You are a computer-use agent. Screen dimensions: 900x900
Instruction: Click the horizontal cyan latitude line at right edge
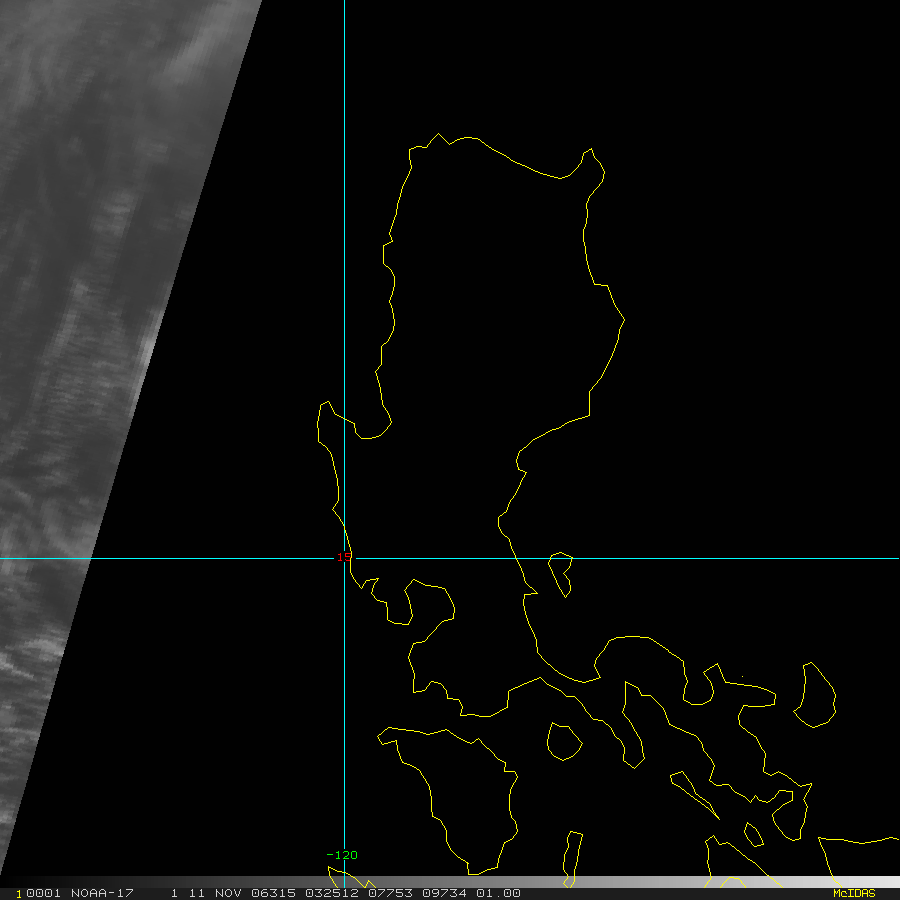point(880,558)
